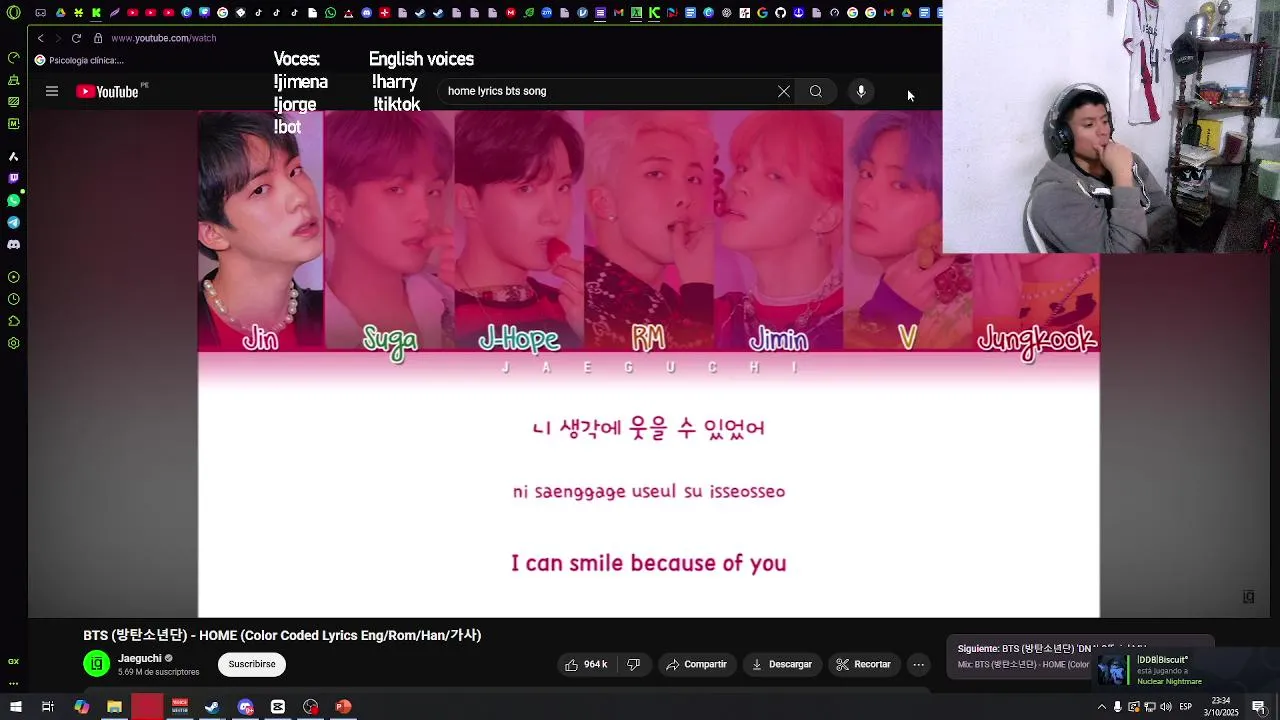
Task: Open Psicología clínica bookmark
Action: 79,60
